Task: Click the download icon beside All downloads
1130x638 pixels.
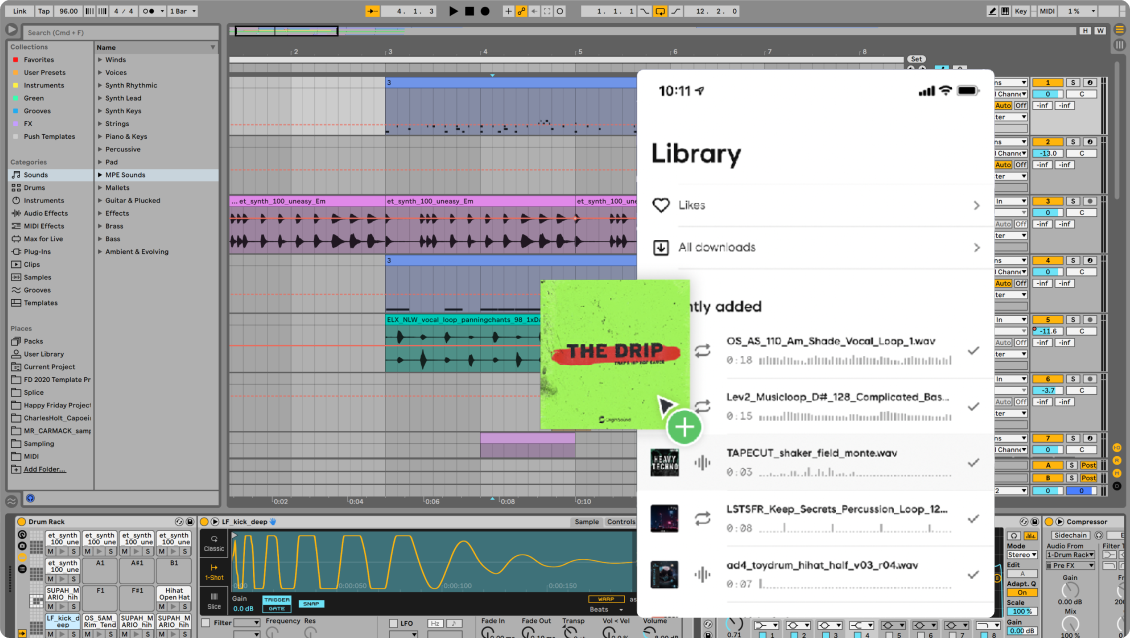Action: pyautogui.click(x=661, y=247)
